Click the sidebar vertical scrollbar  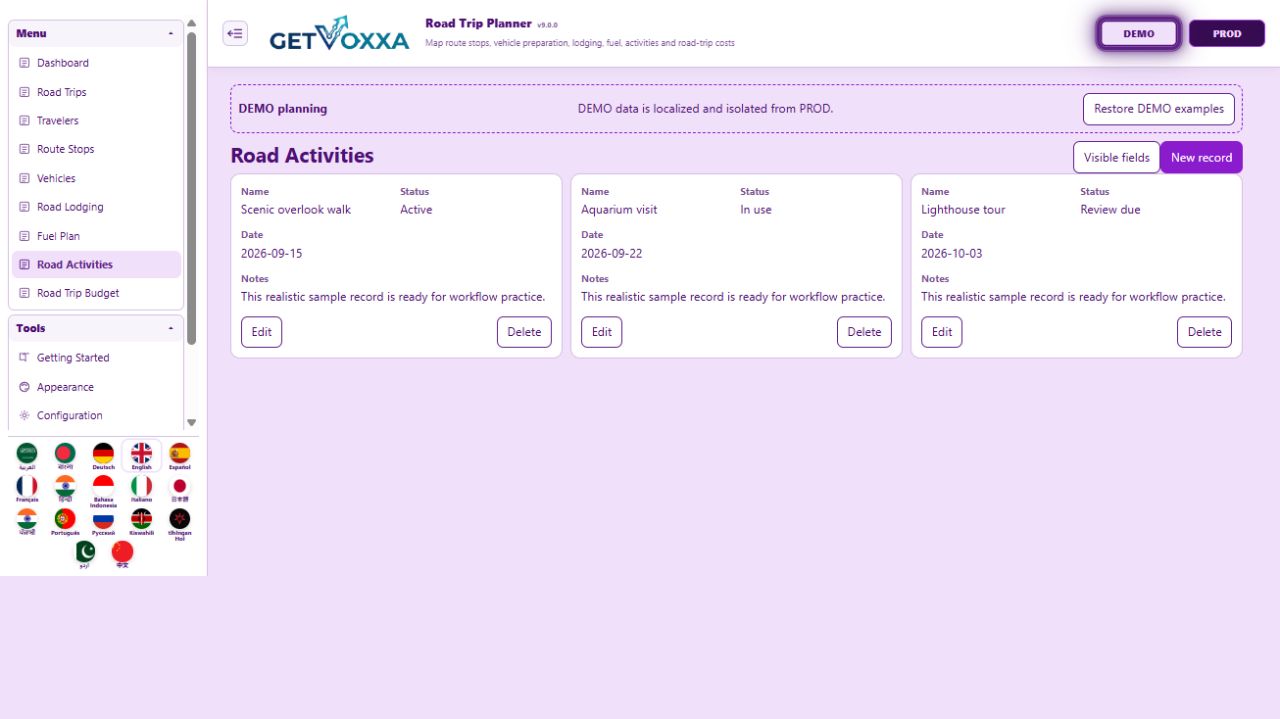[192, 188]
